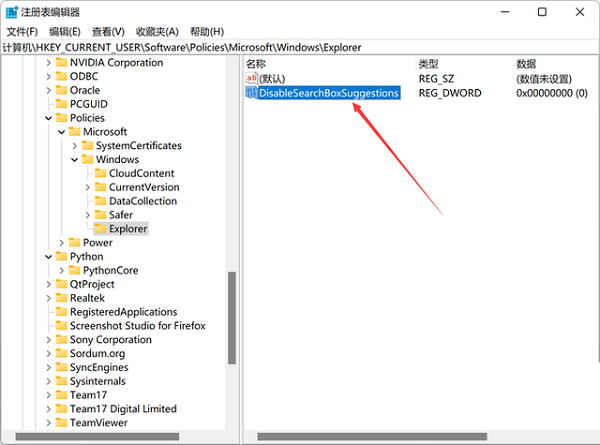Click the 类型 column header
600x445 pixels.
[429, 63]
